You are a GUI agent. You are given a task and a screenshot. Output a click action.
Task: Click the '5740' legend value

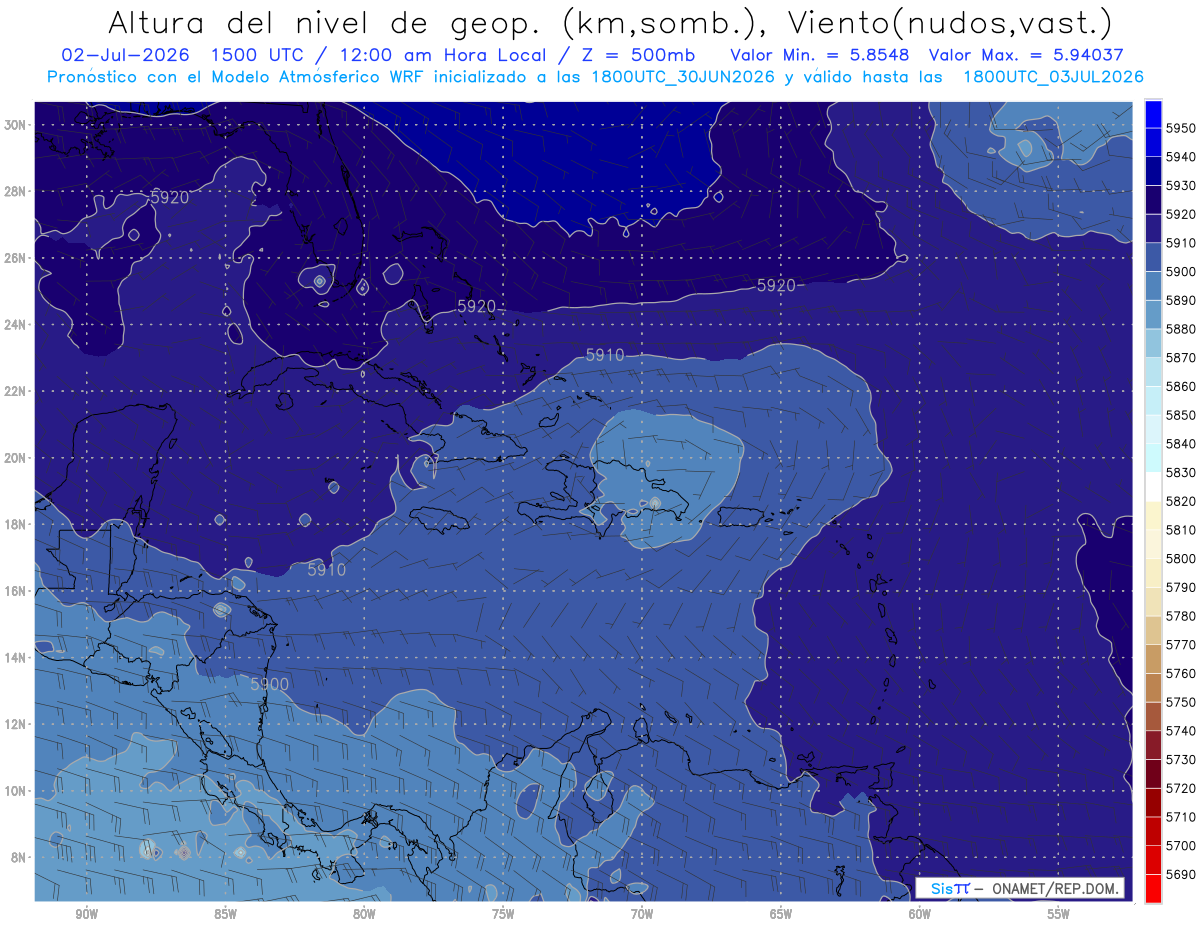pos(1180,731)
